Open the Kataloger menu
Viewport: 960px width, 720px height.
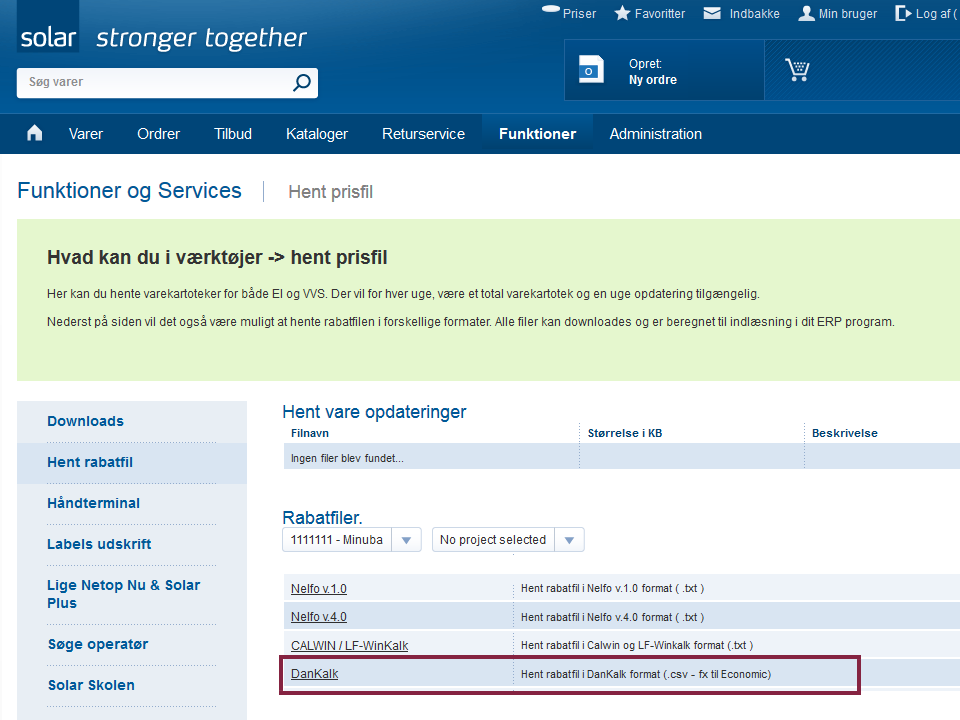coord(317,134)
